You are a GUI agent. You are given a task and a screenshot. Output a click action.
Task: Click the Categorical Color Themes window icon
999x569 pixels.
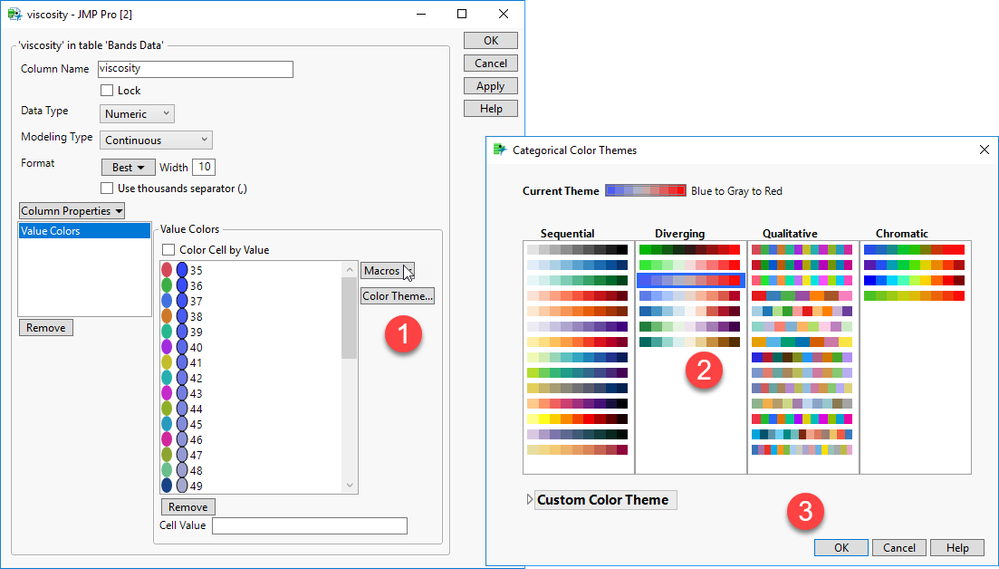click(x=500, y=150)
